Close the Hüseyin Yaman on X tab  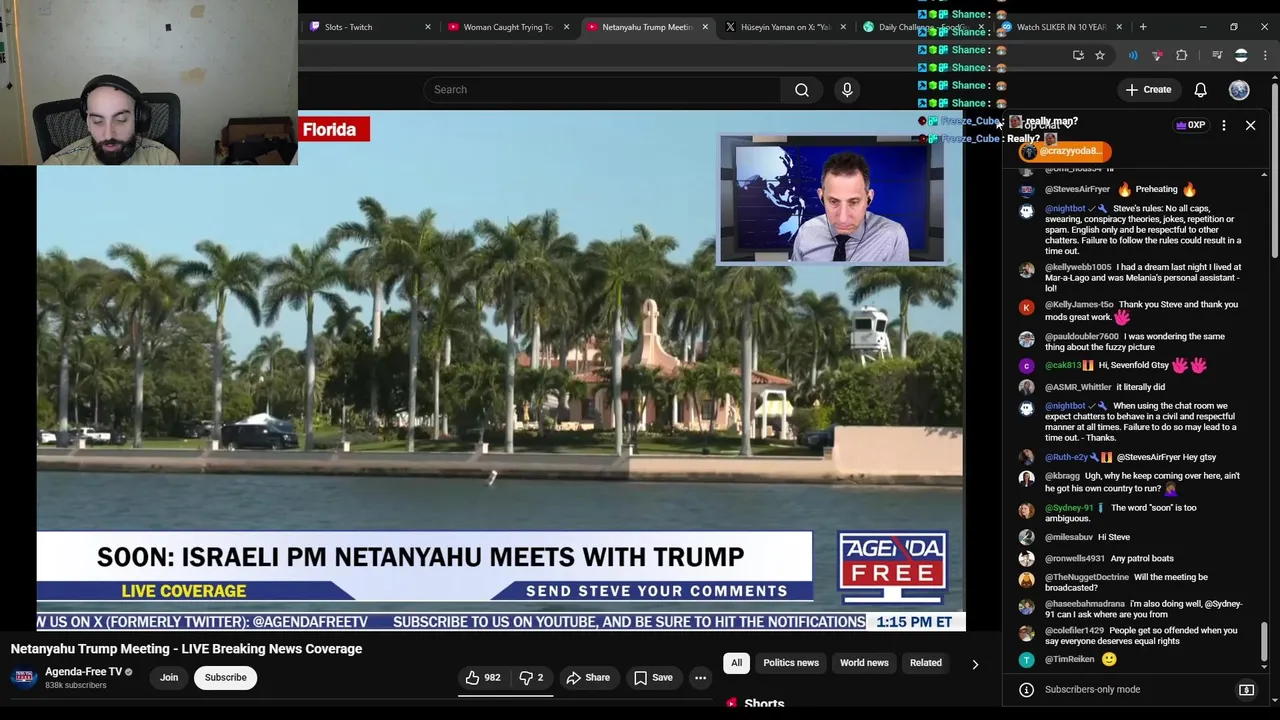coord(843,27)
